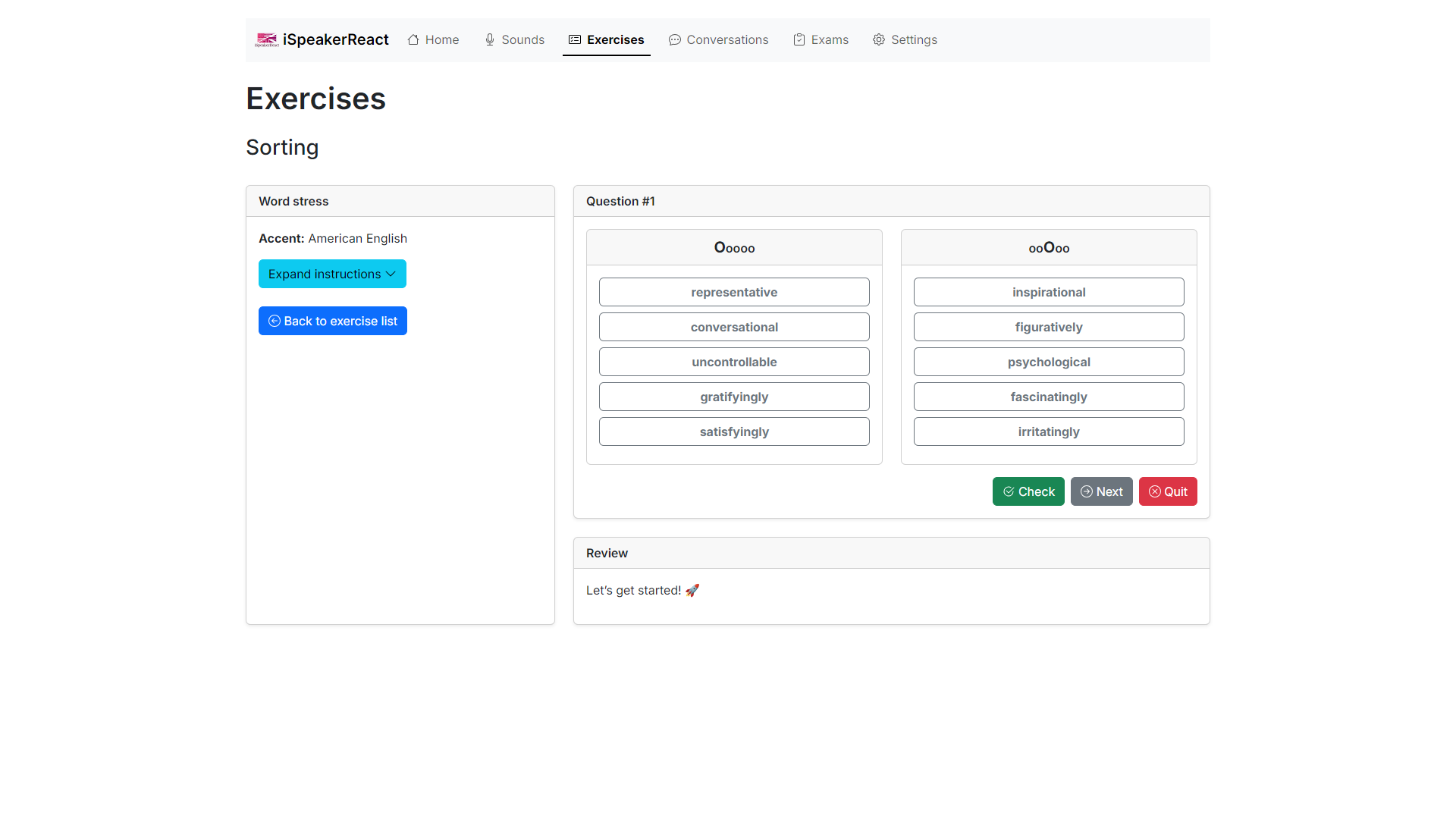Viewport: 1456px width, 819px height.
Task: Expand the instructions chevron
Action: (x=391, y=274)
